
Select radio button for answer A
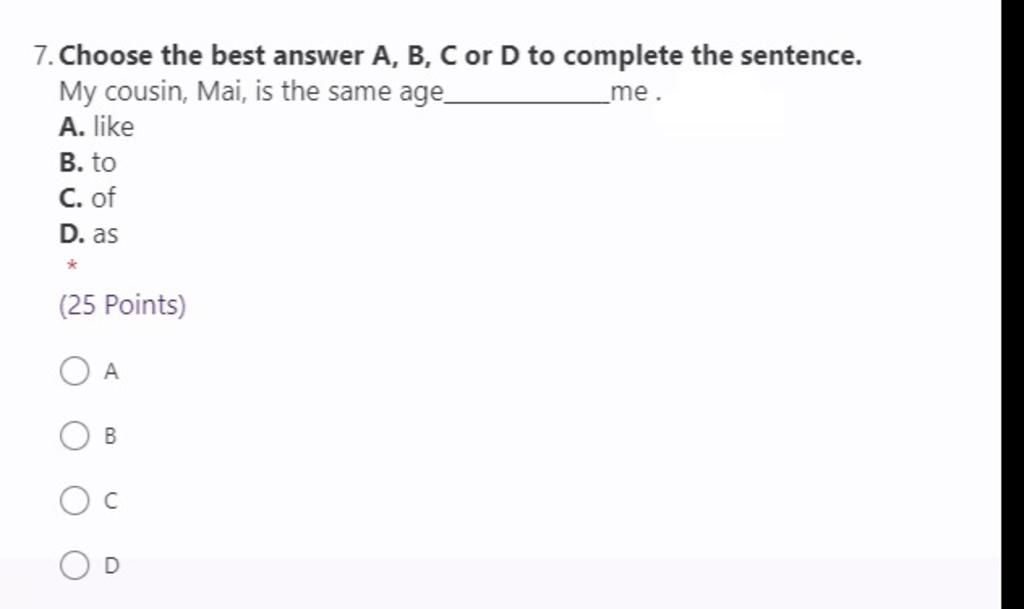point(74,371)
